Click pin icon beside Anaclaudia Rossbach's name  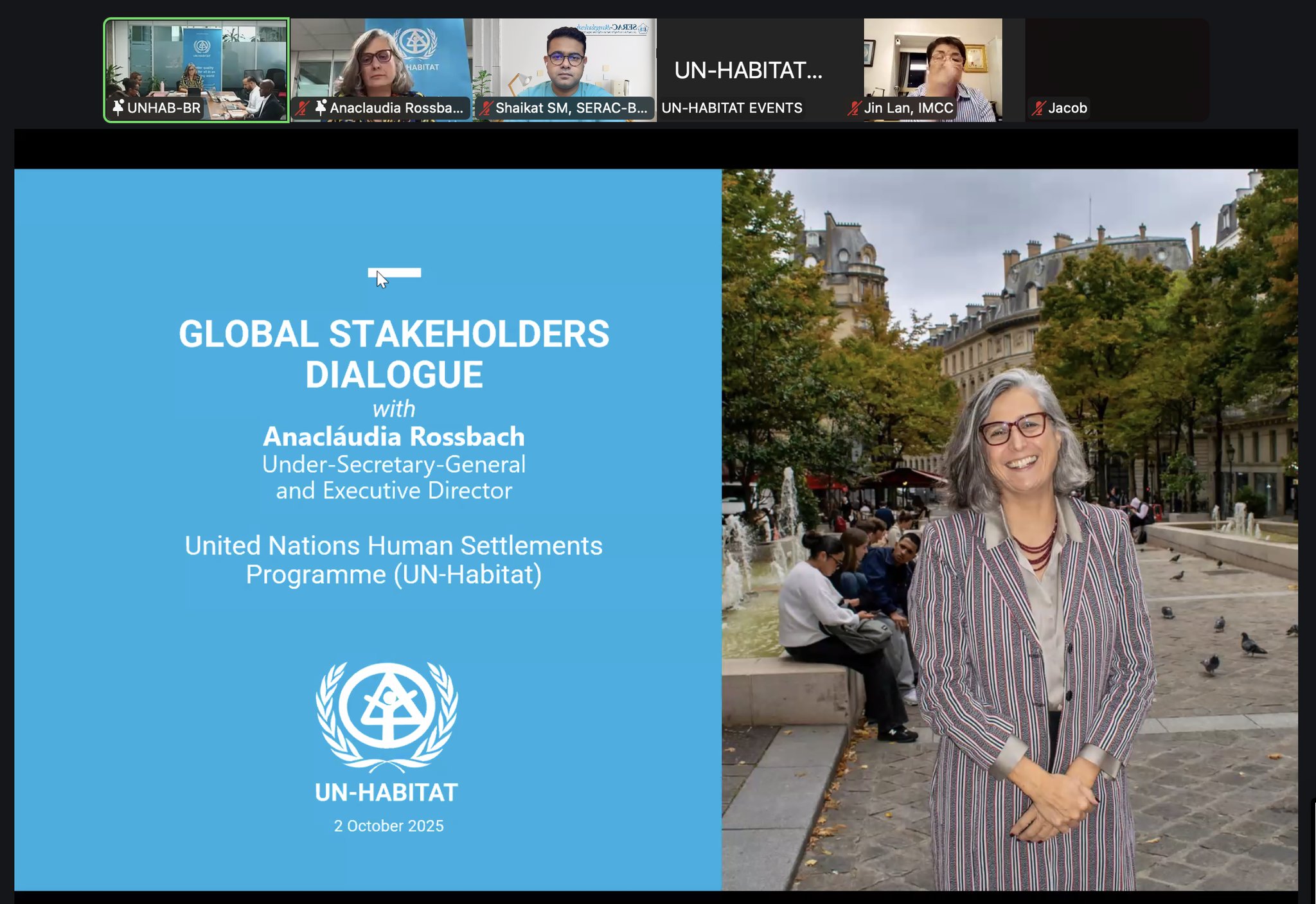tap(321, 107)
